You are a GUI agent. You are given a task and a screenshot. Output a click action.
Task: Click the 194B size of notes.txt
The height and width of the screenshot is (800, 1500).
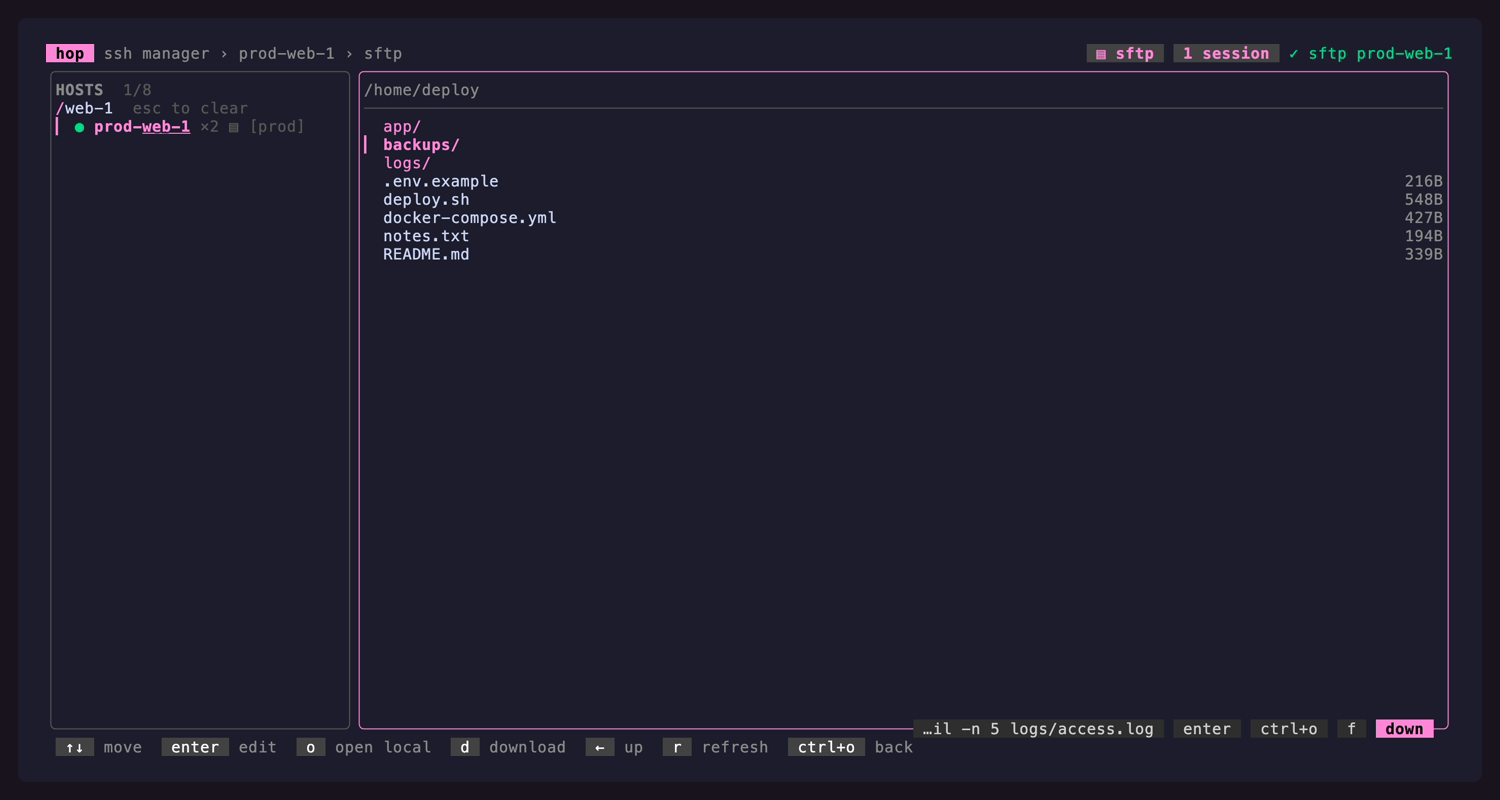coord(1424,236)
